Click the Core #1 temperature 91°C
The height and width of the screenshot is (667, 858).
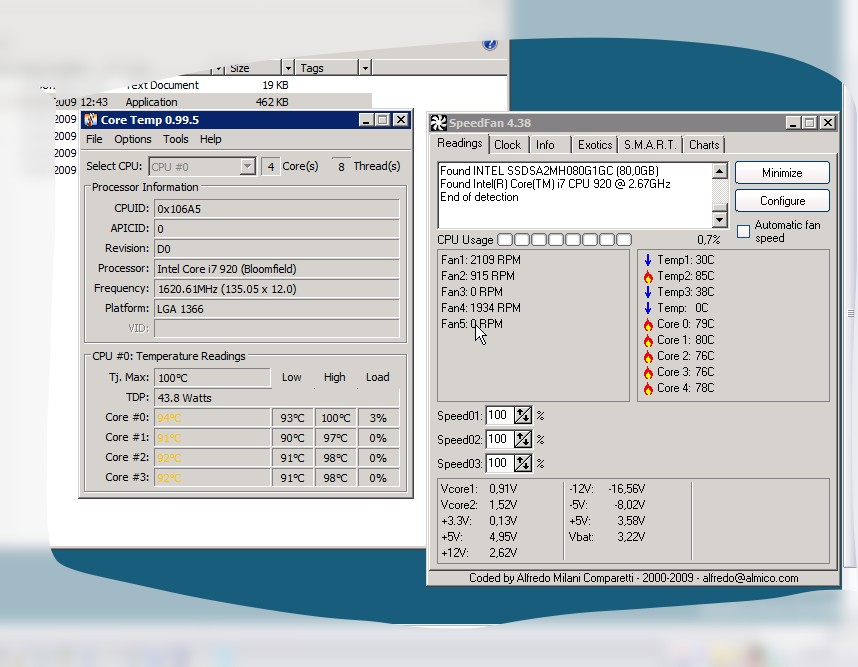click(x=212, y=438)
